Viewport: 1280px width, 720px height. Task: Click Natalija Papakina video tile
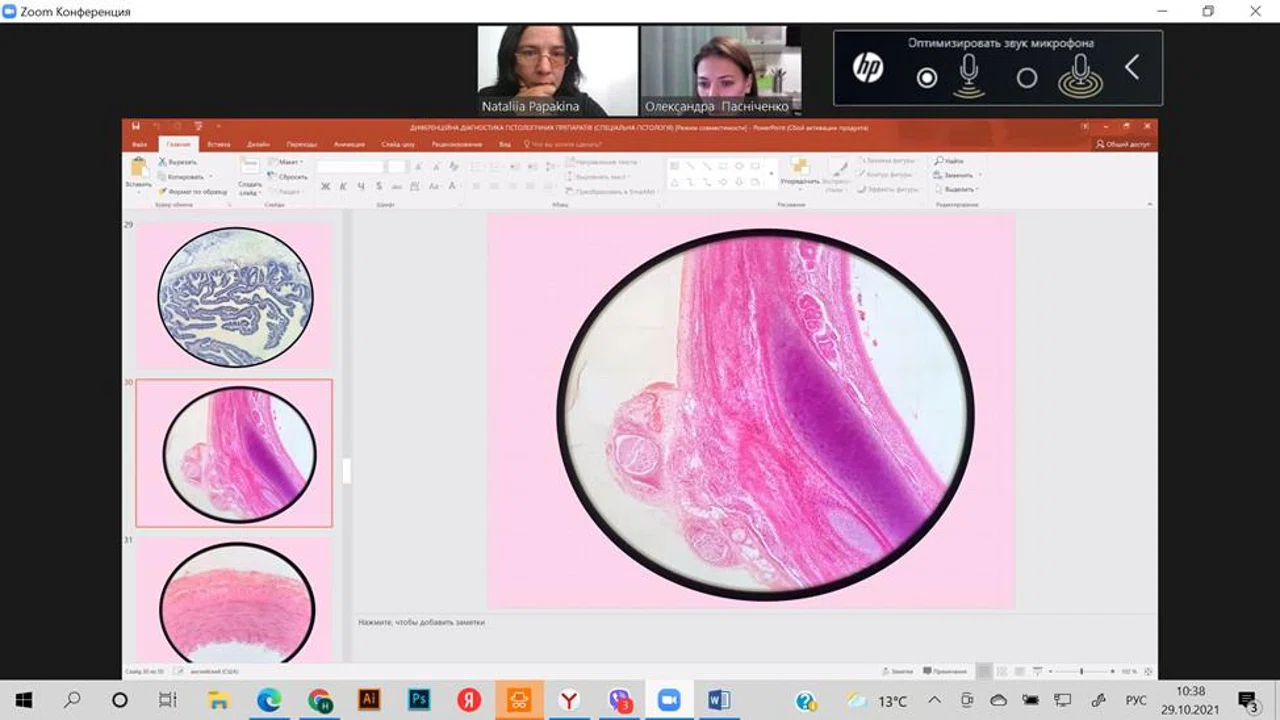tap(557, 71)
